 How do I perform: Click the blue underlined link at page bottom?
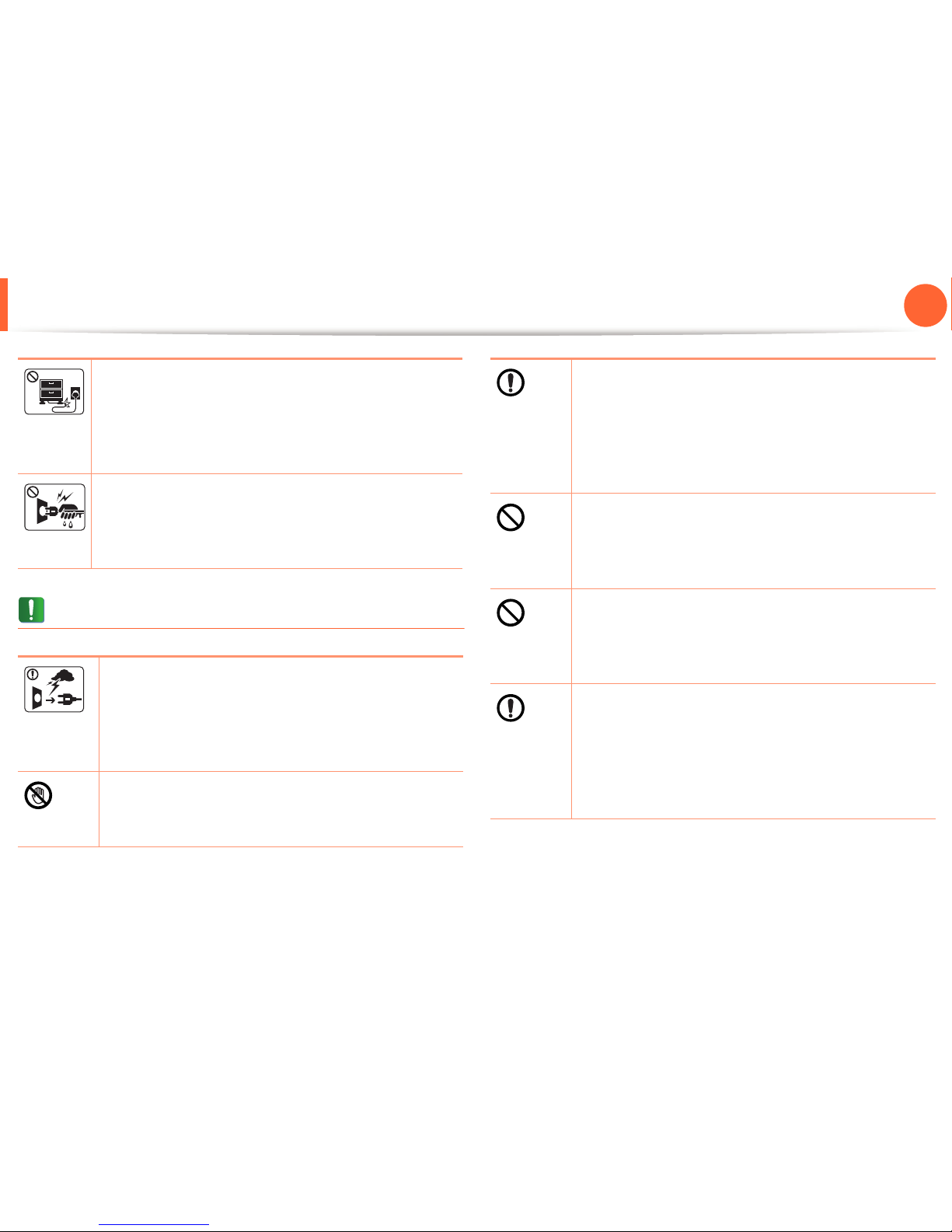(155, 1225)
